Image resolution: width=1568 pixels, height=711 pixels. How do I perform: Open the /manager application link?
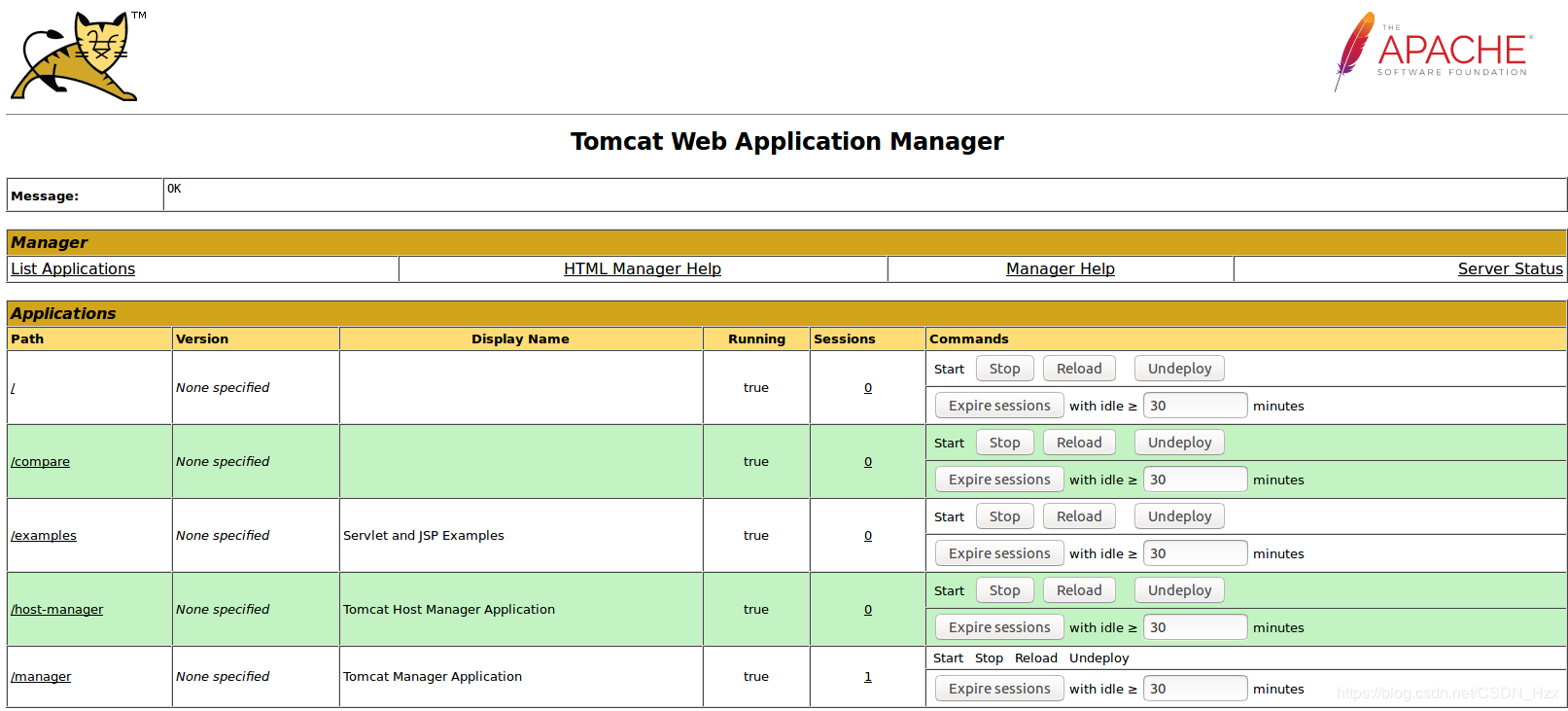[x=41, y=677]
